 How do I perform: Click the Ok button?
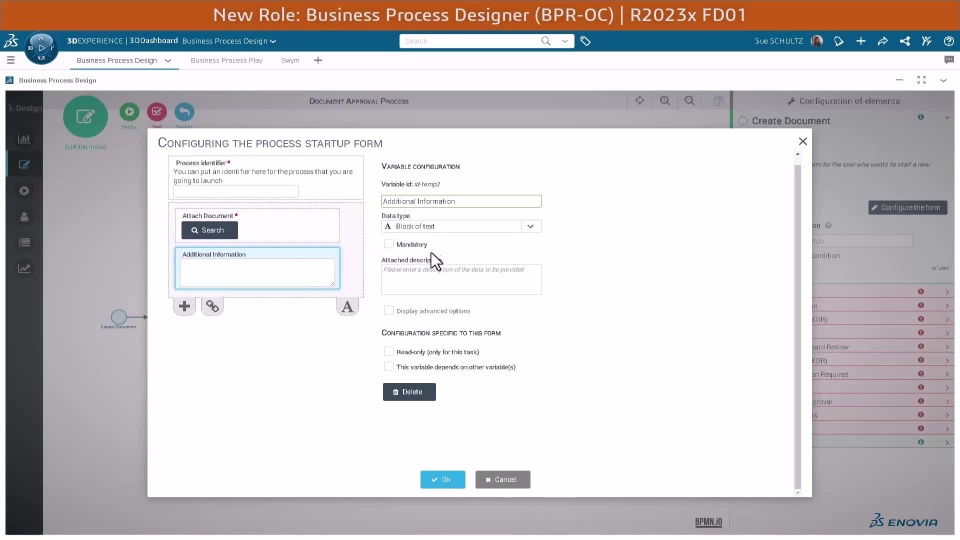pyautogui.click(x=443, y=479)
